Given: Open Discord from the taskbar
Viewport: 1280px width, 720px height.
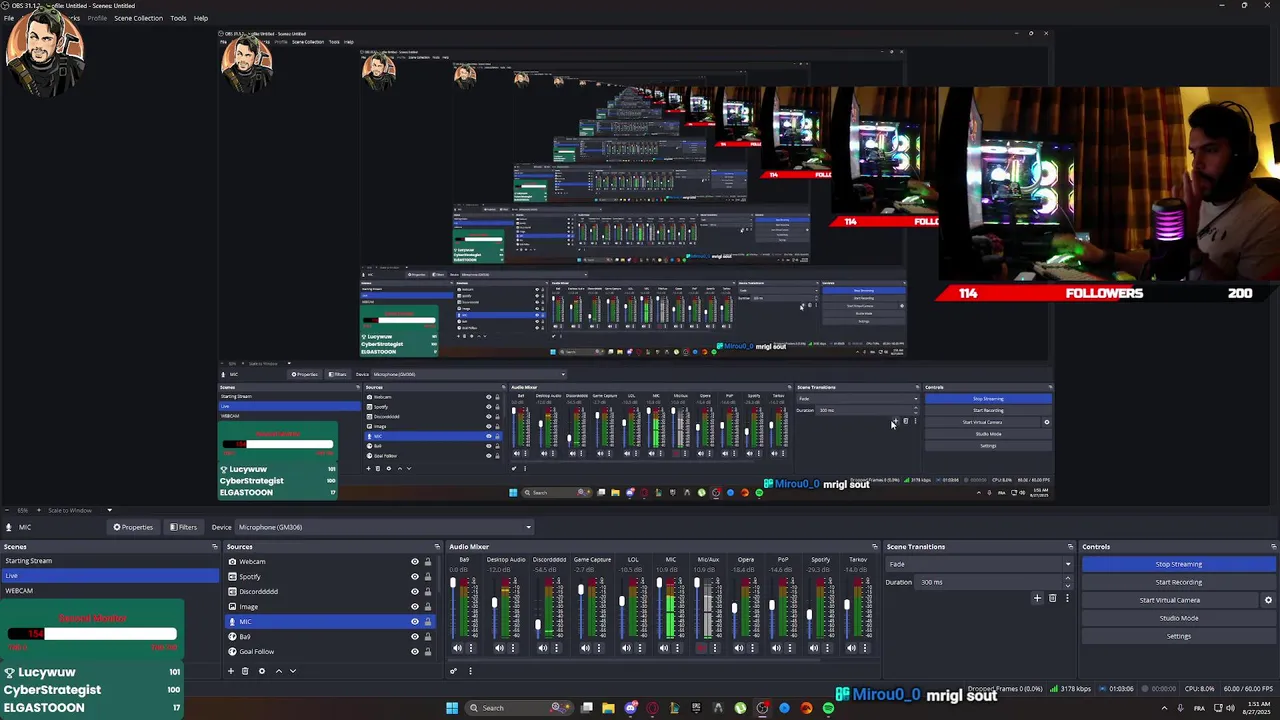Looking at the screenshot, I should pos(630,708).
